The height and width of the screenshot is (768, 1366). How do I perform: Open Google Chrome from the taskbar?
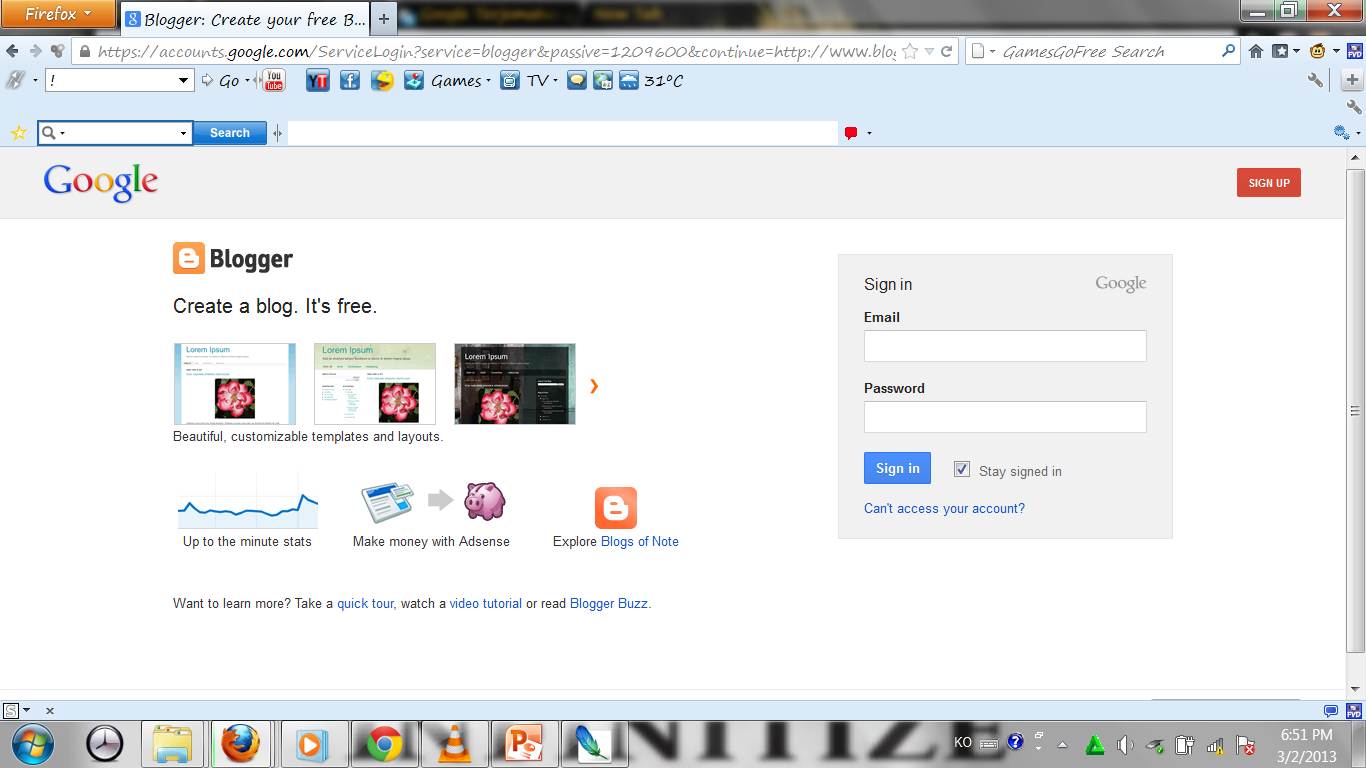coord(385,744)
